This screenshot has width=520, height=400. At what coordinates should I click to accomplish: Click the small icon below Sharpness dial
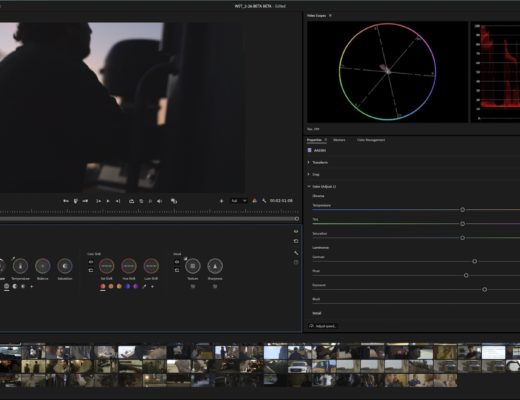[215, 286]
